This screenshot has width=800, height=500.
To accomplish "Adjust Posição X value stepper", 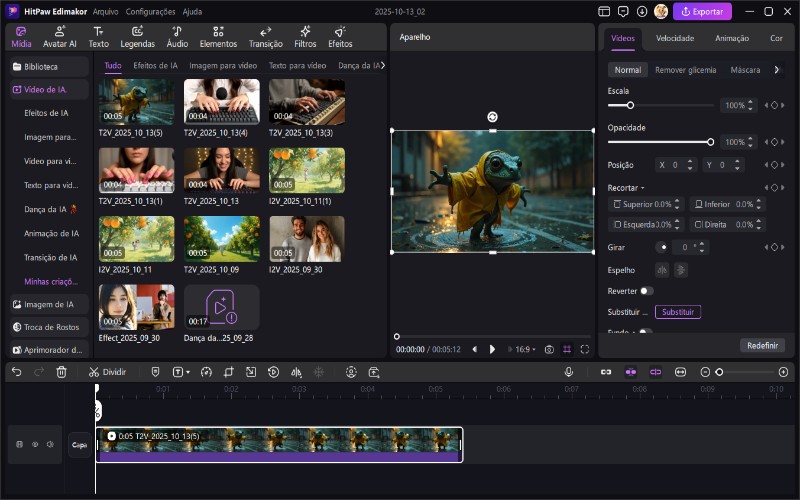I will click(x=690, y=165).
